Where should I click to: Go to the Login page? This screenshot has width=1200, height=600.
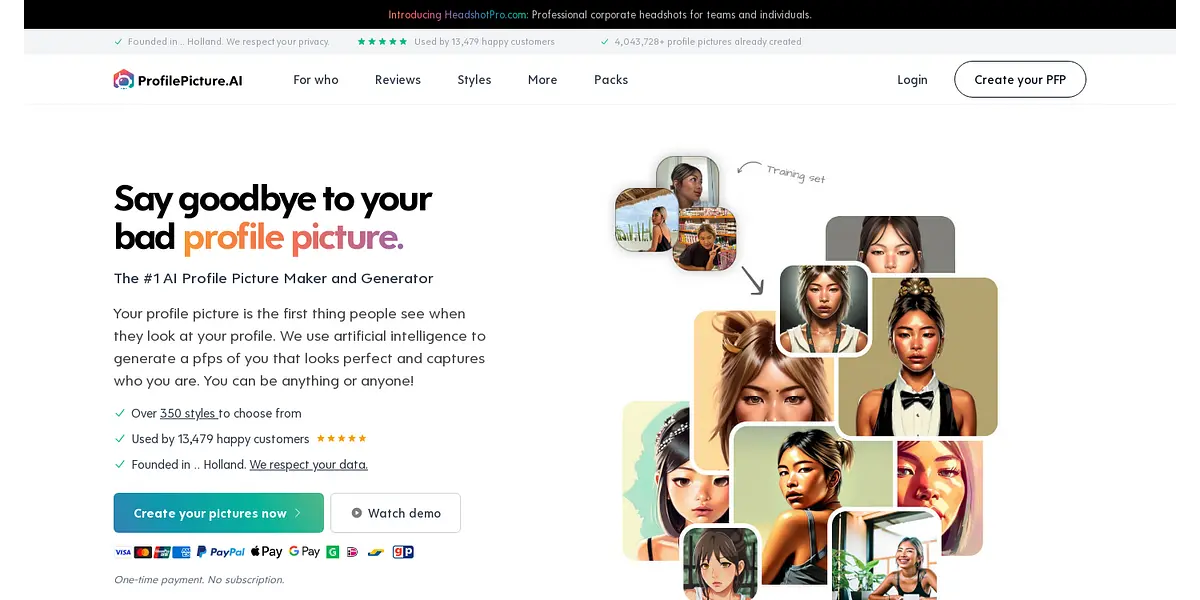coord(912,80)
